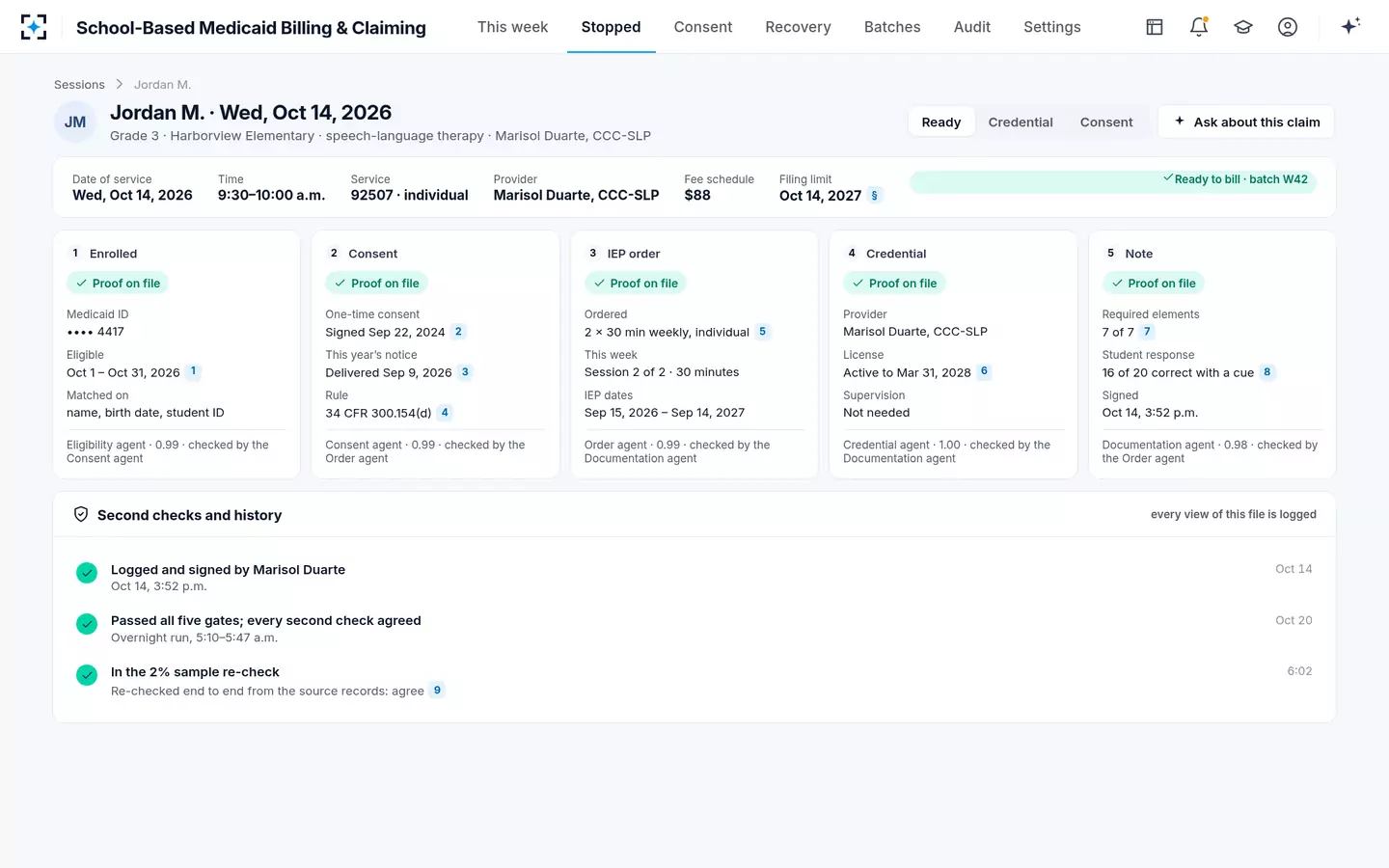Click the shield icon beside Second checks
The image size is (1389, 868).
pyautogui.click(x=81, y=515)
